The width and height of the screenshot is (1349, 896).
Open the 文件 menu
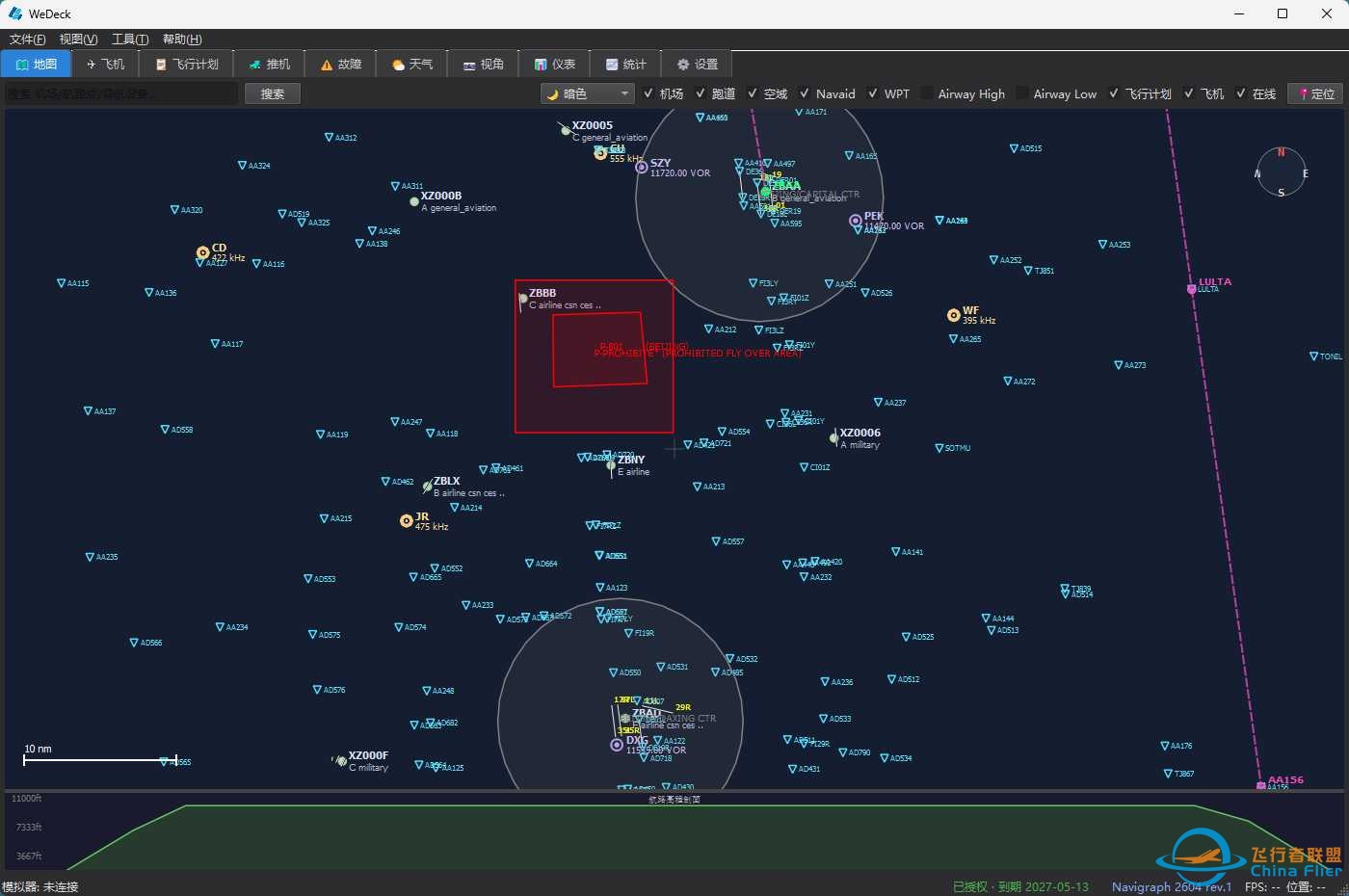[27, 40]
